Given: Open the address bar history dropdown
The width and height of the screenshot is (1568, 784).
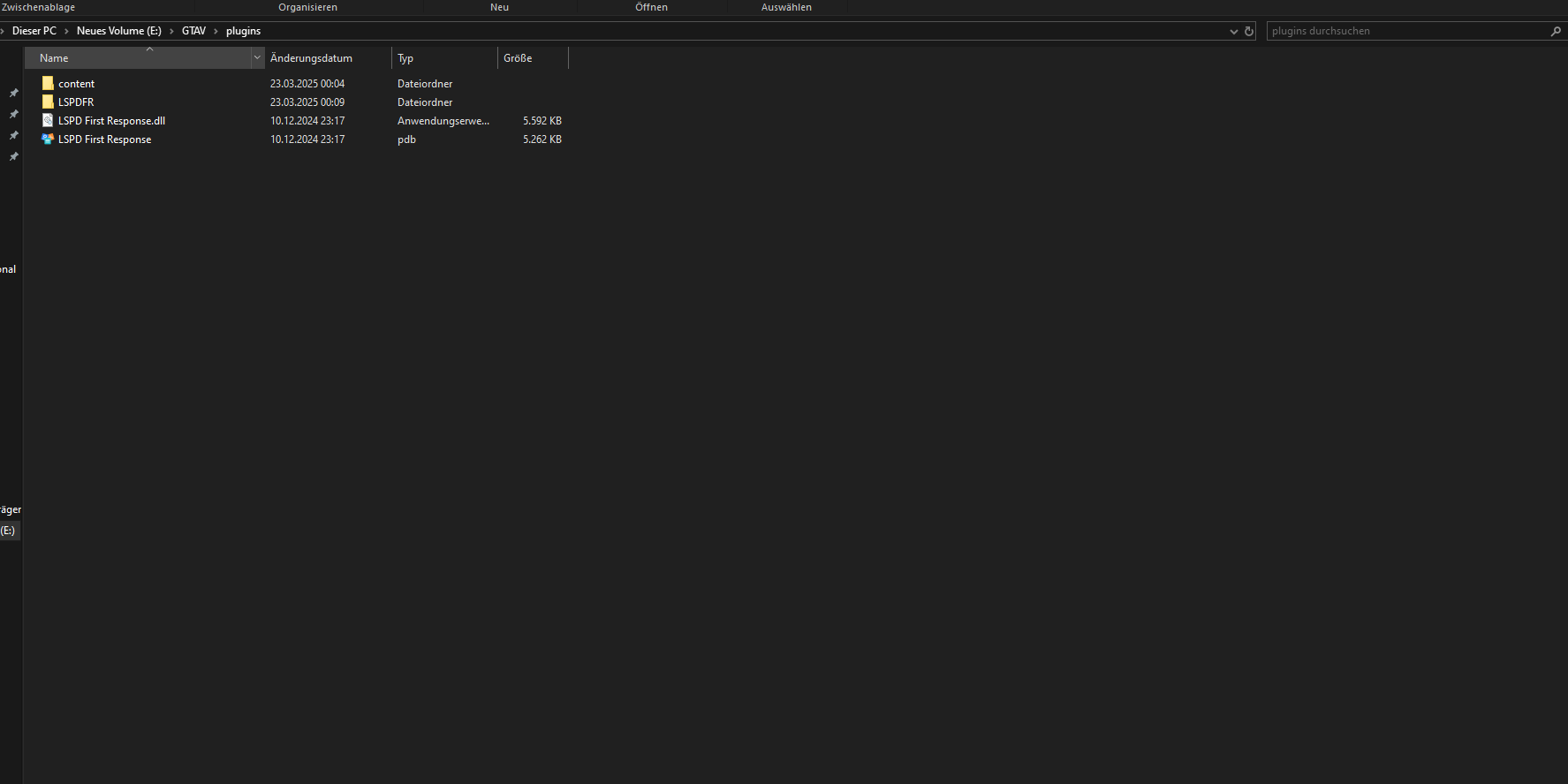Looking at the screenshot, I should 1234,31.
